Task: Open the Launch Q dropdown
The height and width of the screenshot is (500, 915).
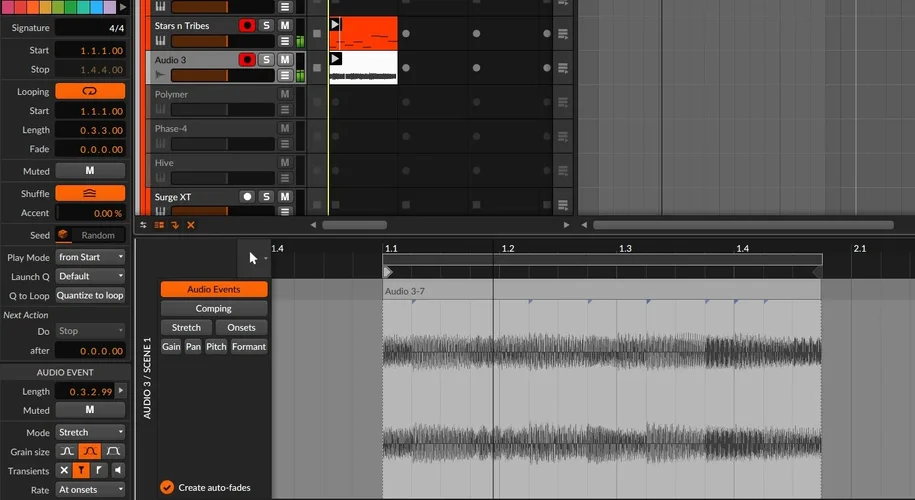Action: click(90, 276)
